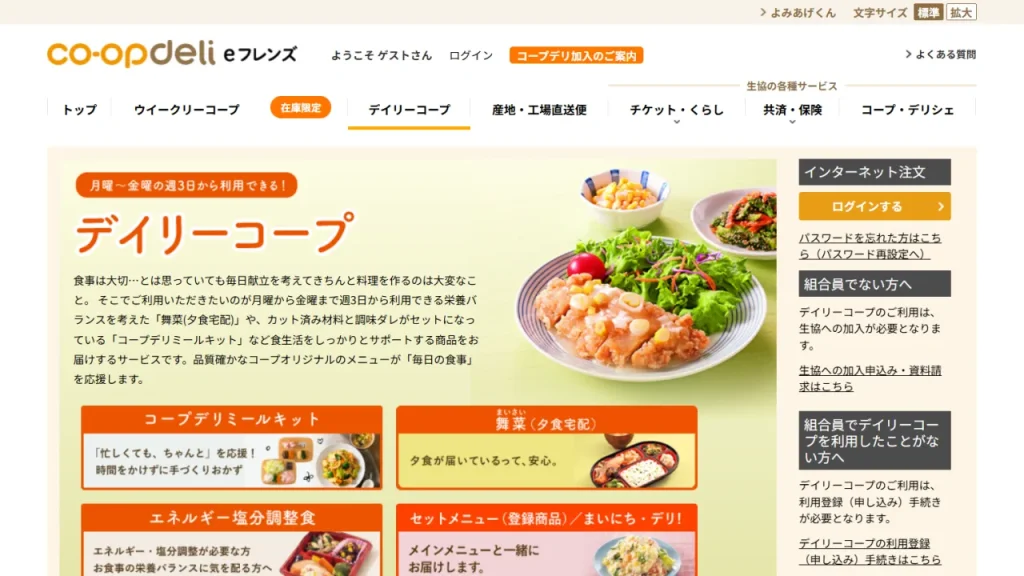Click the よみあげくん arrow link
Screen dimensions: 1024x576
click(797, 12)
